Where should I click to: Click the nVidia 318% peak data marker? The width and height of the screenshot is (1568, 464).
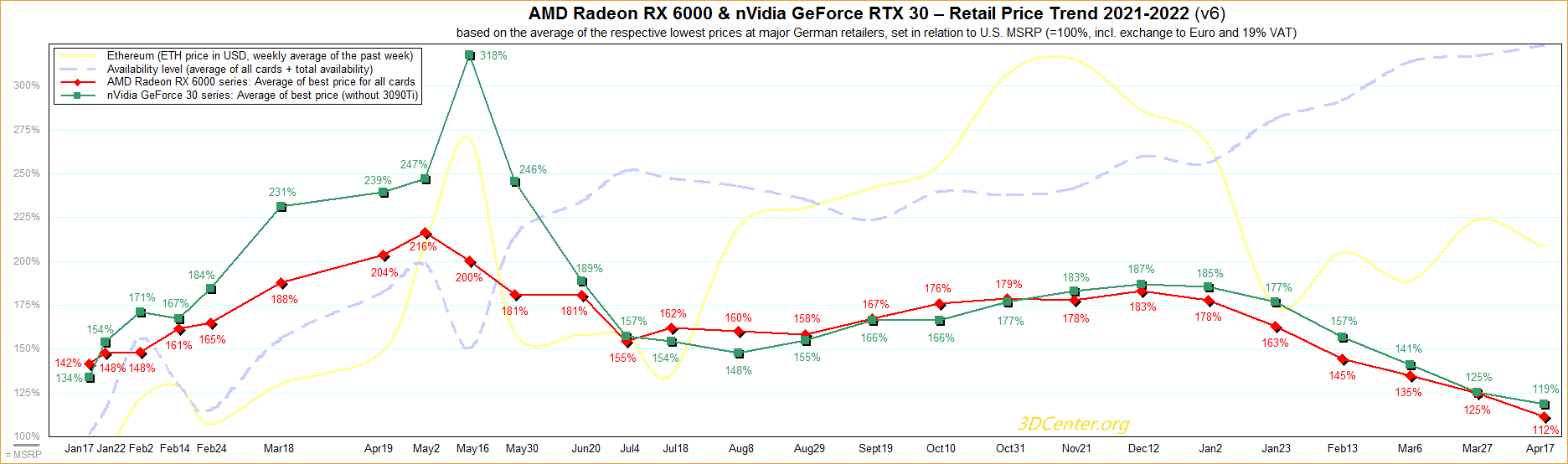click(470, 55)
